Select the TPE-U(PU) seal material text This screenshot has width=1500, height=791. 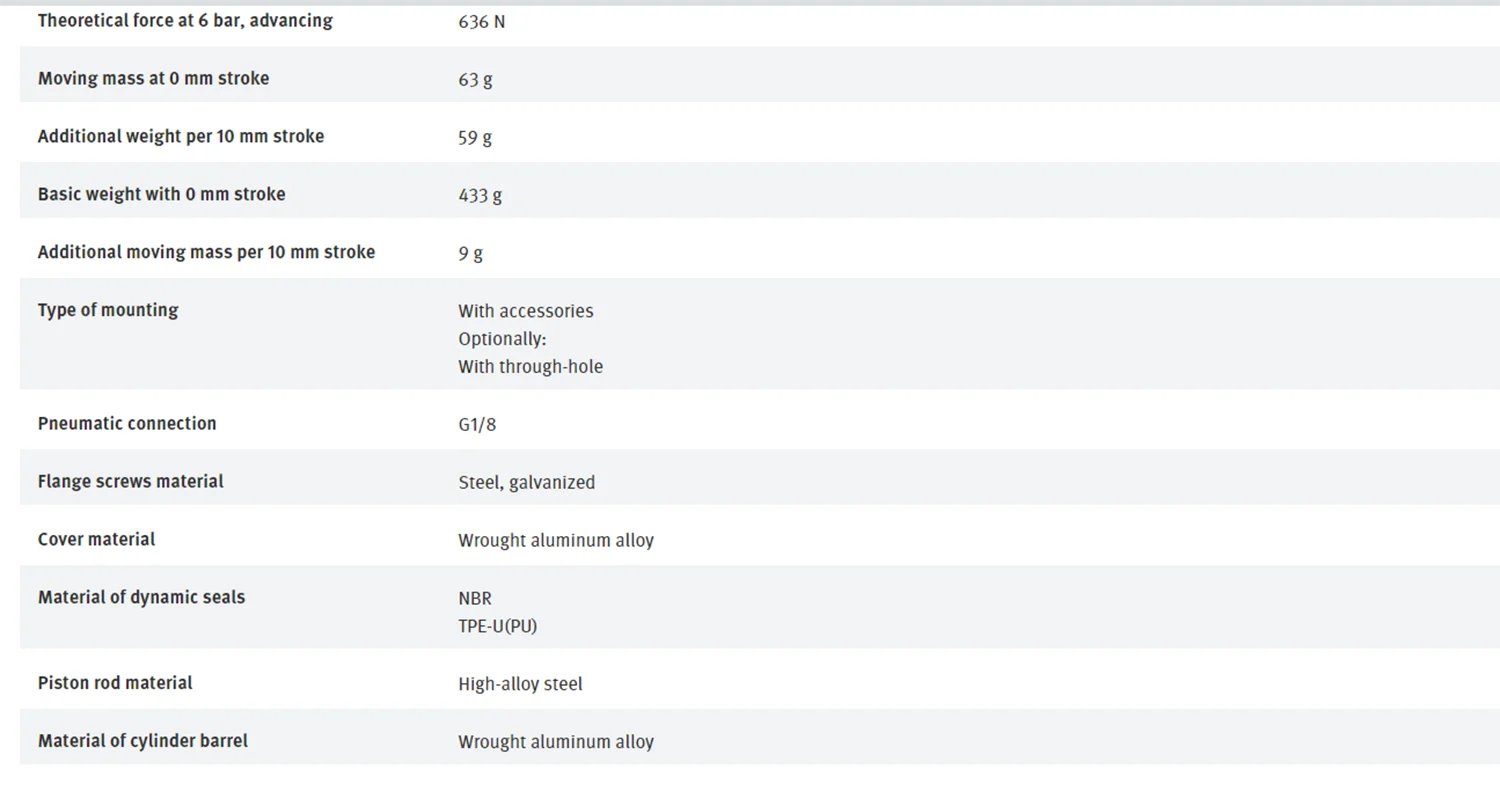tap(497, 627)
